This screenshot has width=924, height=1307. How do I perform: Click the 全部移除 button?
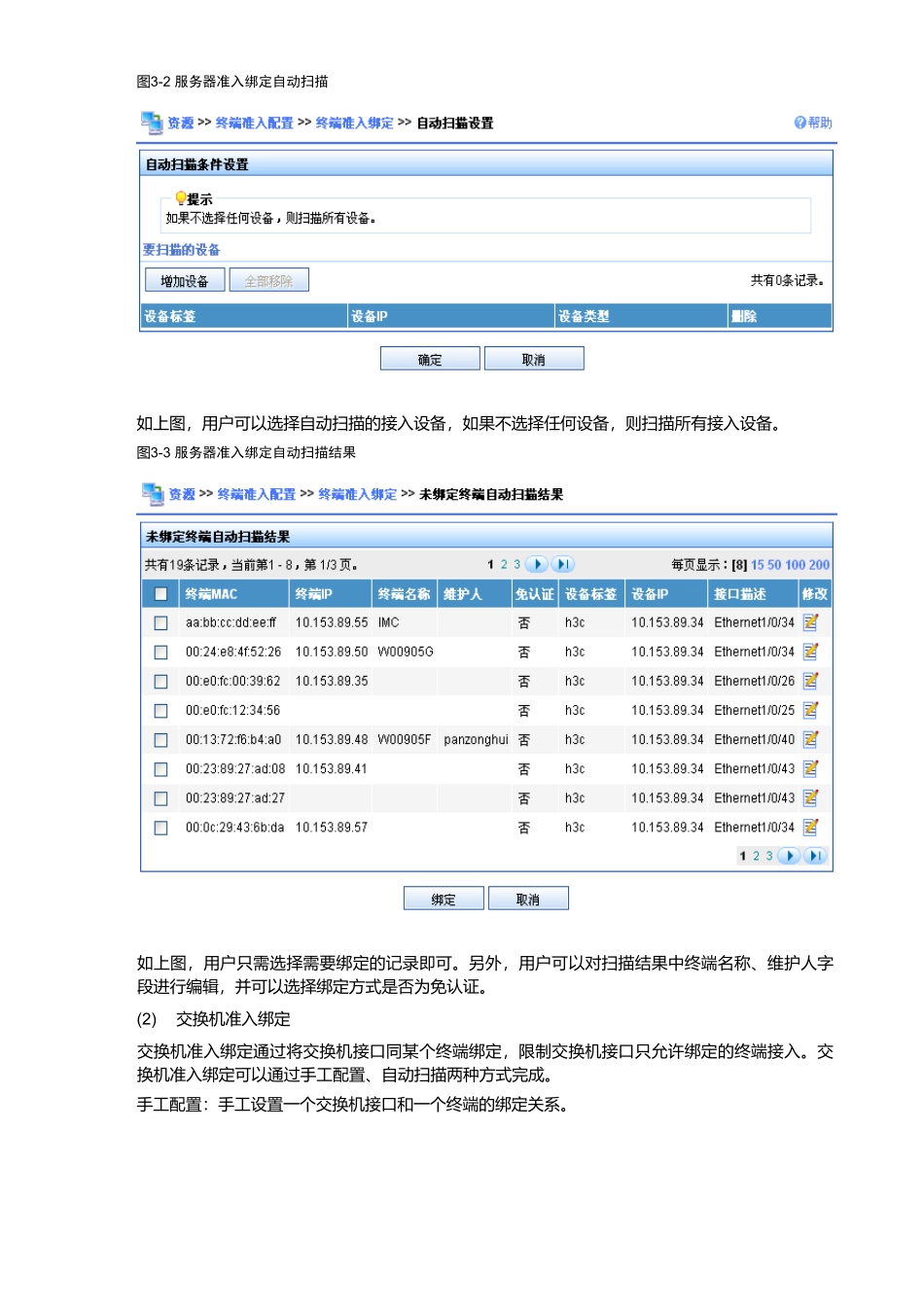(x=268, y=280)
